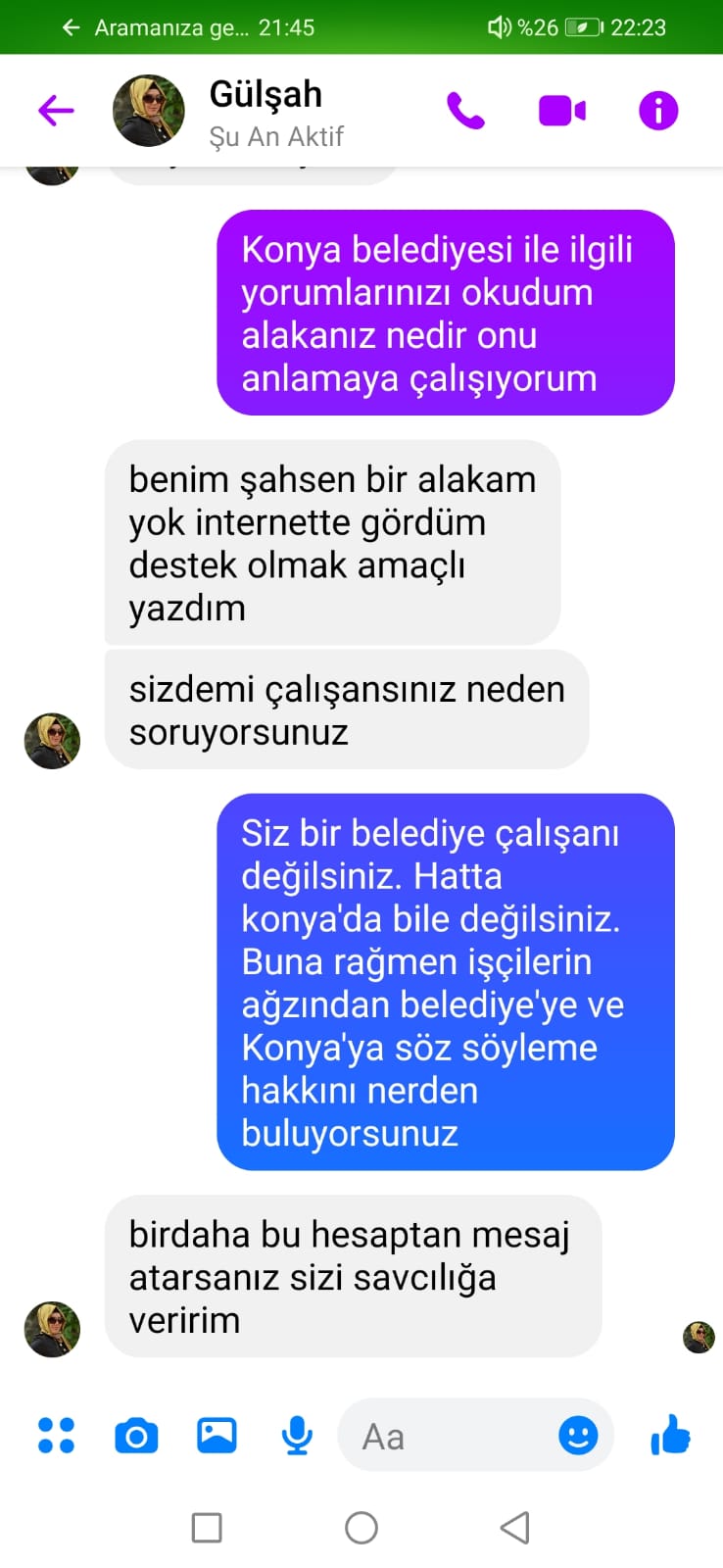Open the photo gallery icon
723x1568 pixels.
coord(217,1435)
